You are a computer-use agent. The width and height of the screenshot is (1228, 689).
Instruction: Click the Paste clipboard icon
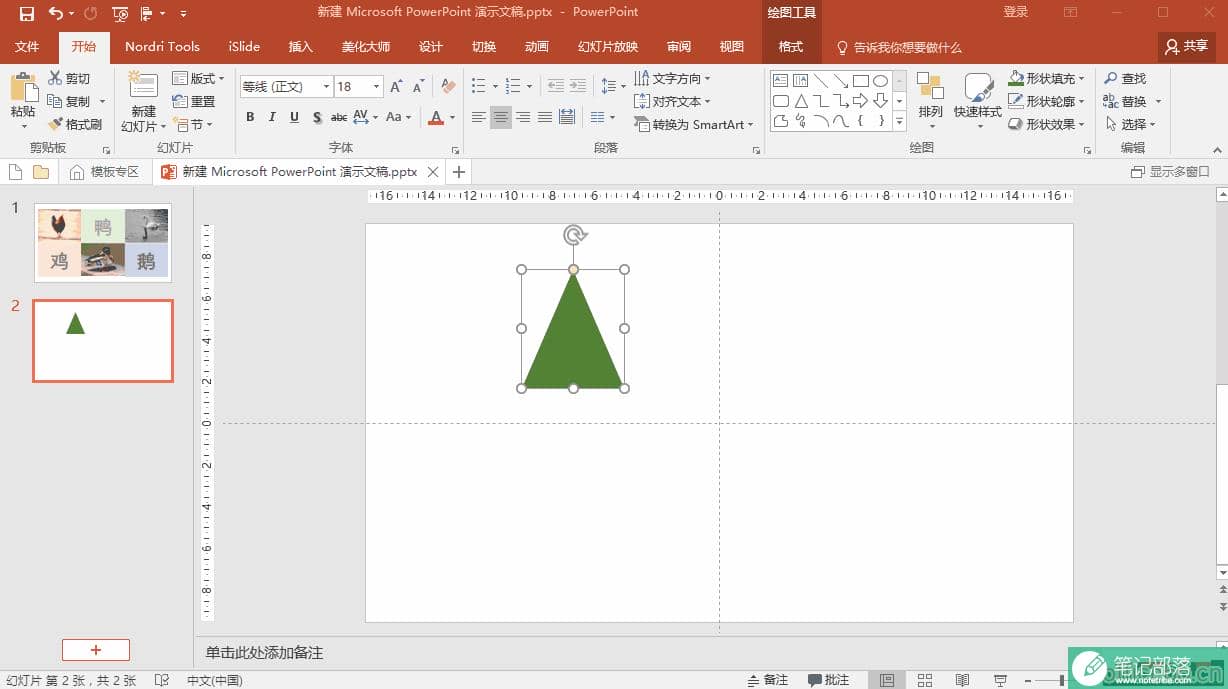[x=23, y=88]
